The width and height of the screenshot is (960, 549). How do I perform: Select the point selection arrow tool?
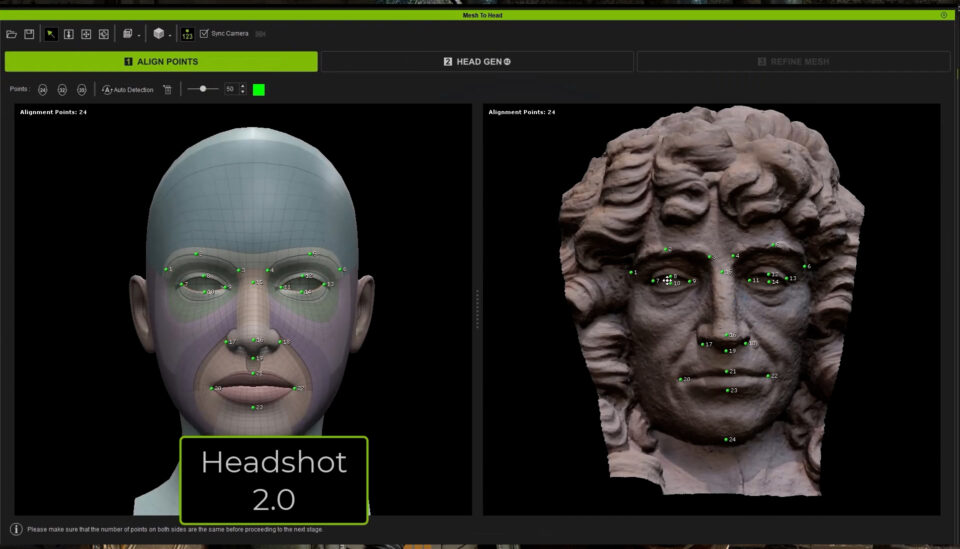[x=51, y=34]
